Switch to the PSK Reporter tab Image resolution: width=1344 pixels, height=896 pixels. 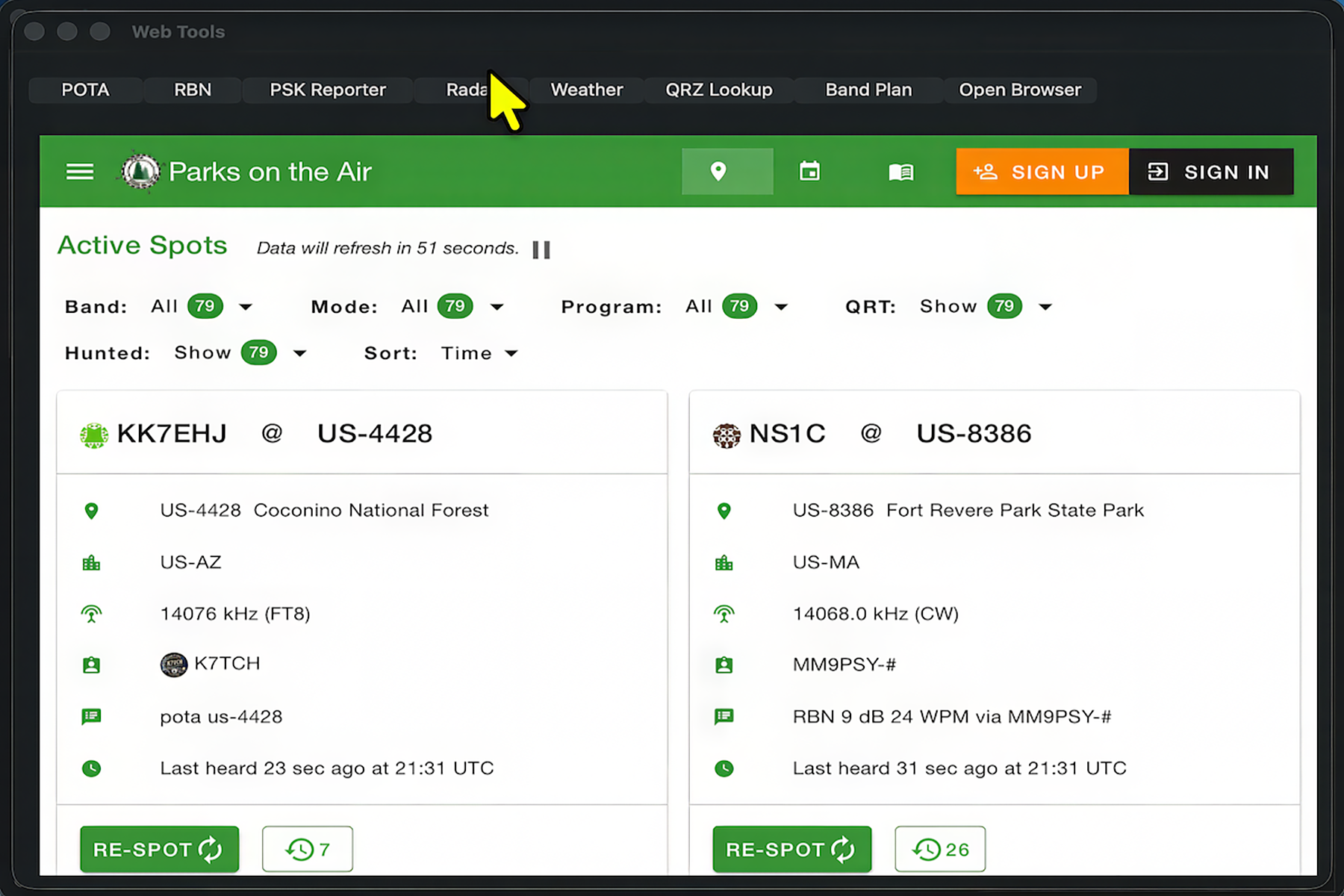(x=328, y=90)
